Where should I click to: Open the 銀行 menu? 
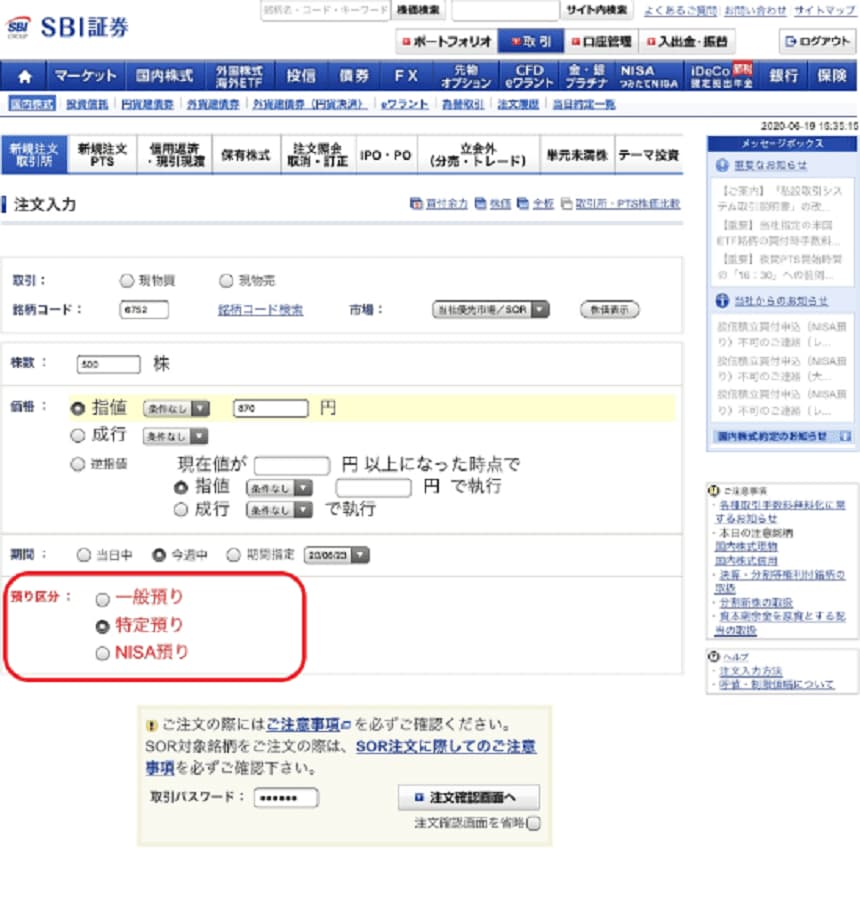pos(783,76)
